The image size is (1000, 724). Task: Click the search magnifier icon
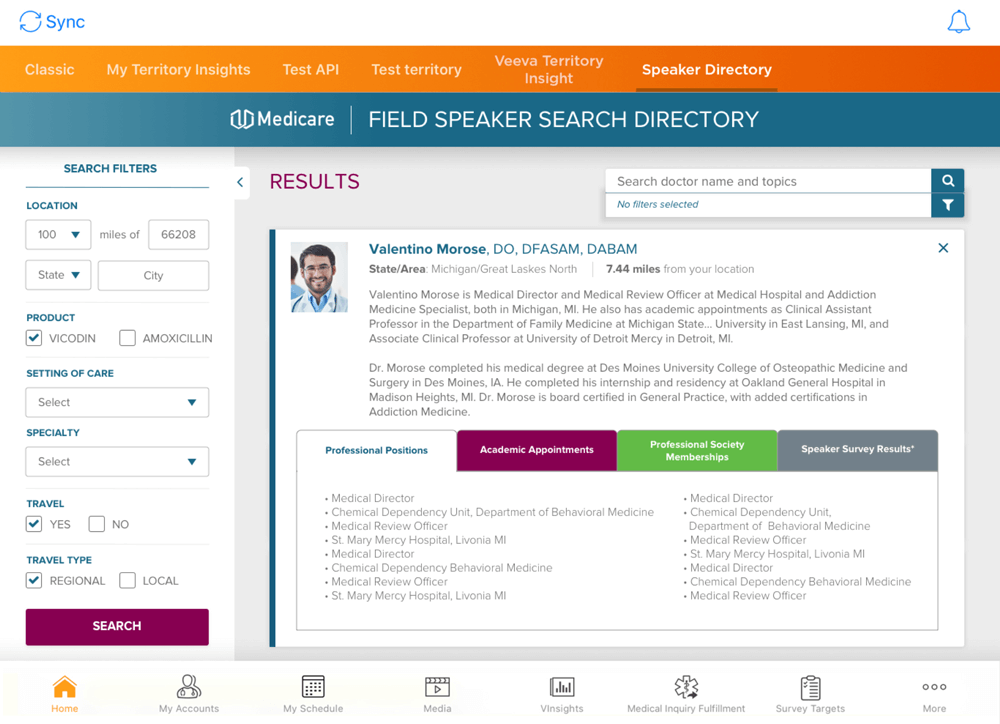[947, 181]
